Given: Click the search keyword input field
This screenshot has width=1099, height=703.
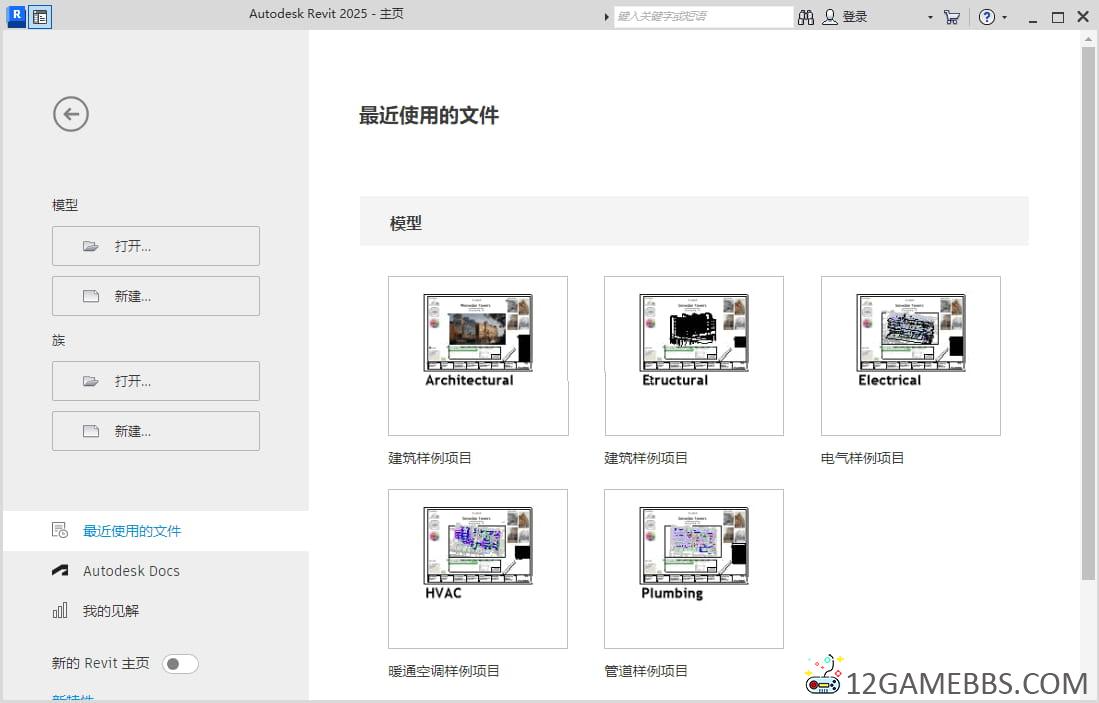Looking at the screenshot, I should click(703, 17).
